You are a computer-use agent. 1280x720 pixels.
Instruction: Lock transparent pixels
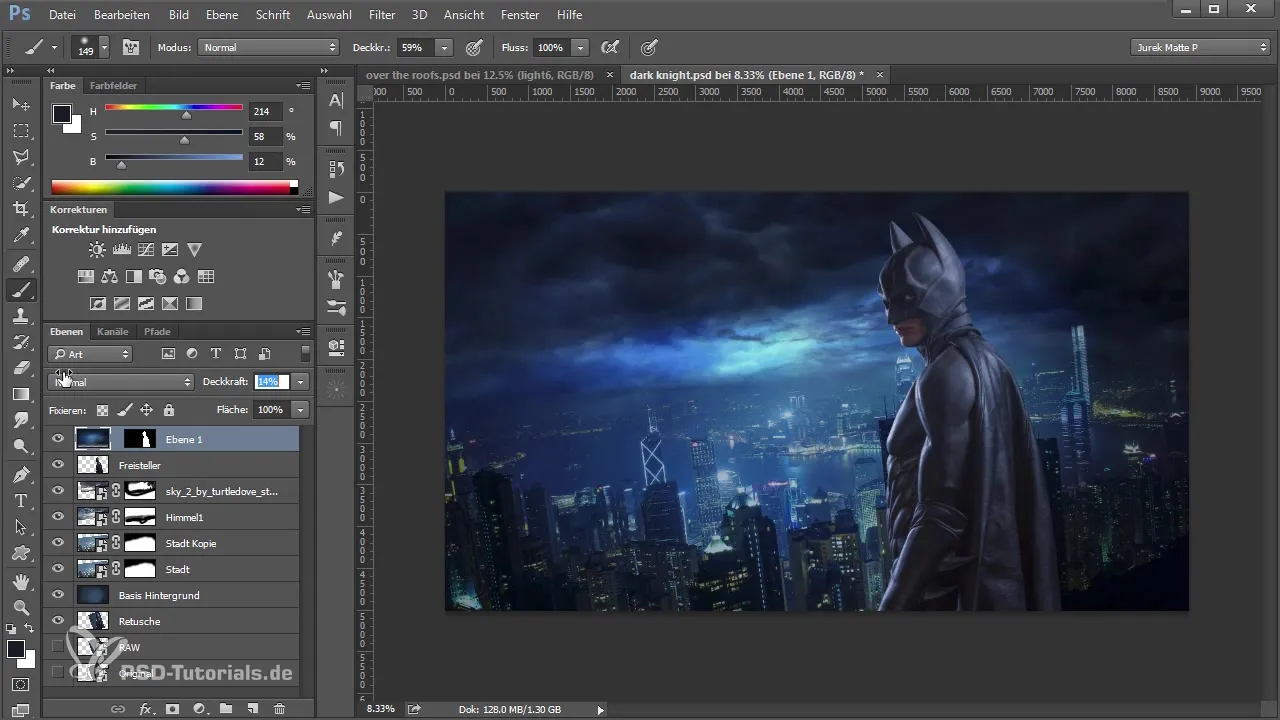pyautogui.click(x=102, y=410)
